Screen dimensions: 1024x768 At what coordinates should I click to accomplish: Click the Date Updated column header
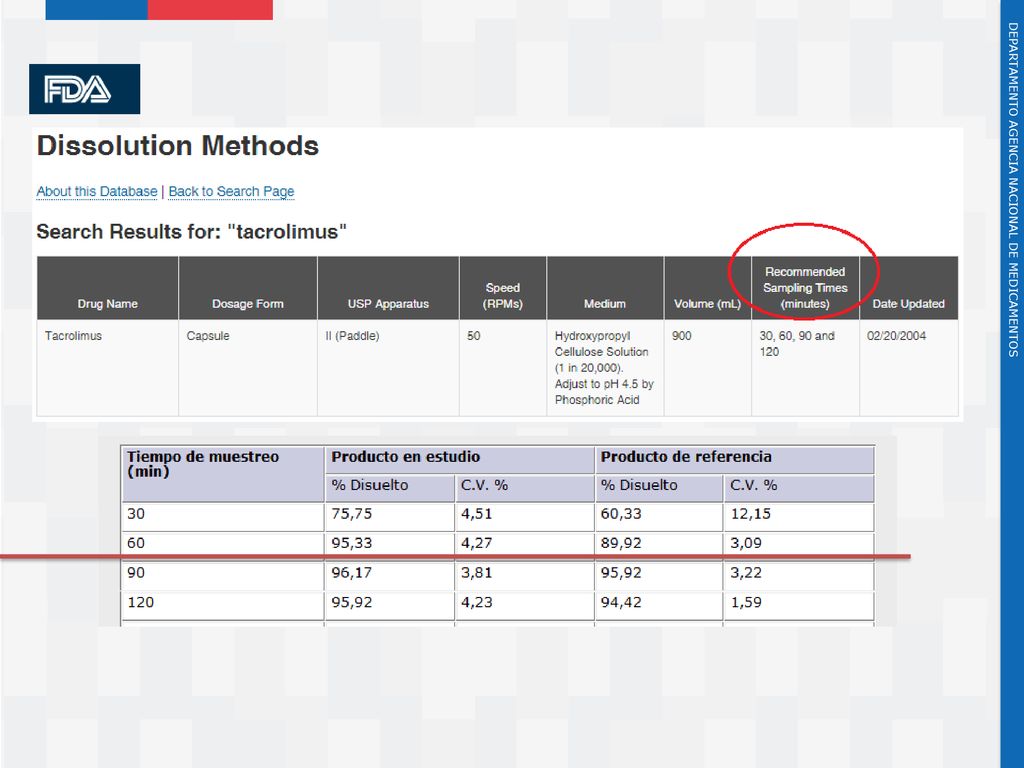tap(908, 288)
